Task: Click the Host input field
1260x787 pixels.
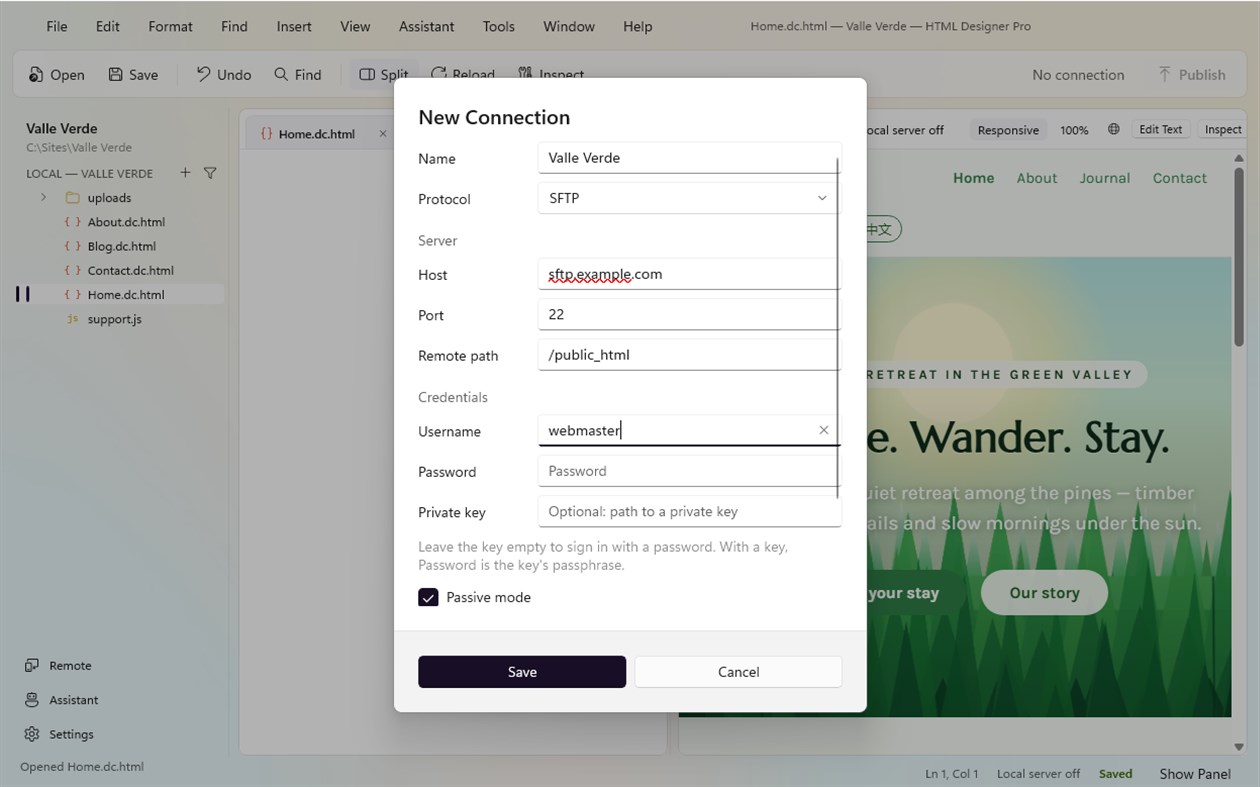Action: coord(689,274)
